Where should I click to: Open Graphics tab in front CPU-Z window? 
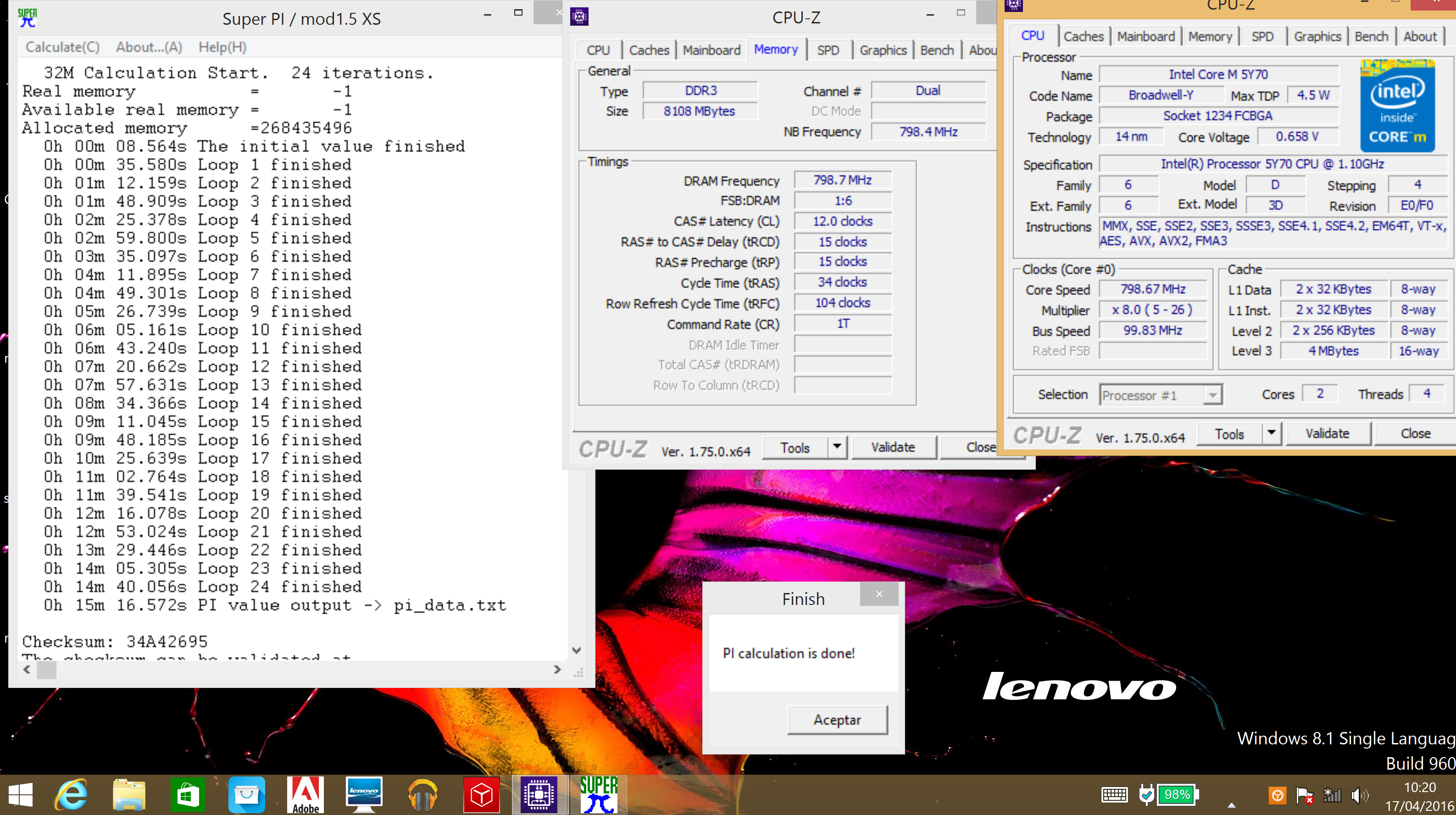[x=1317, y=37]
